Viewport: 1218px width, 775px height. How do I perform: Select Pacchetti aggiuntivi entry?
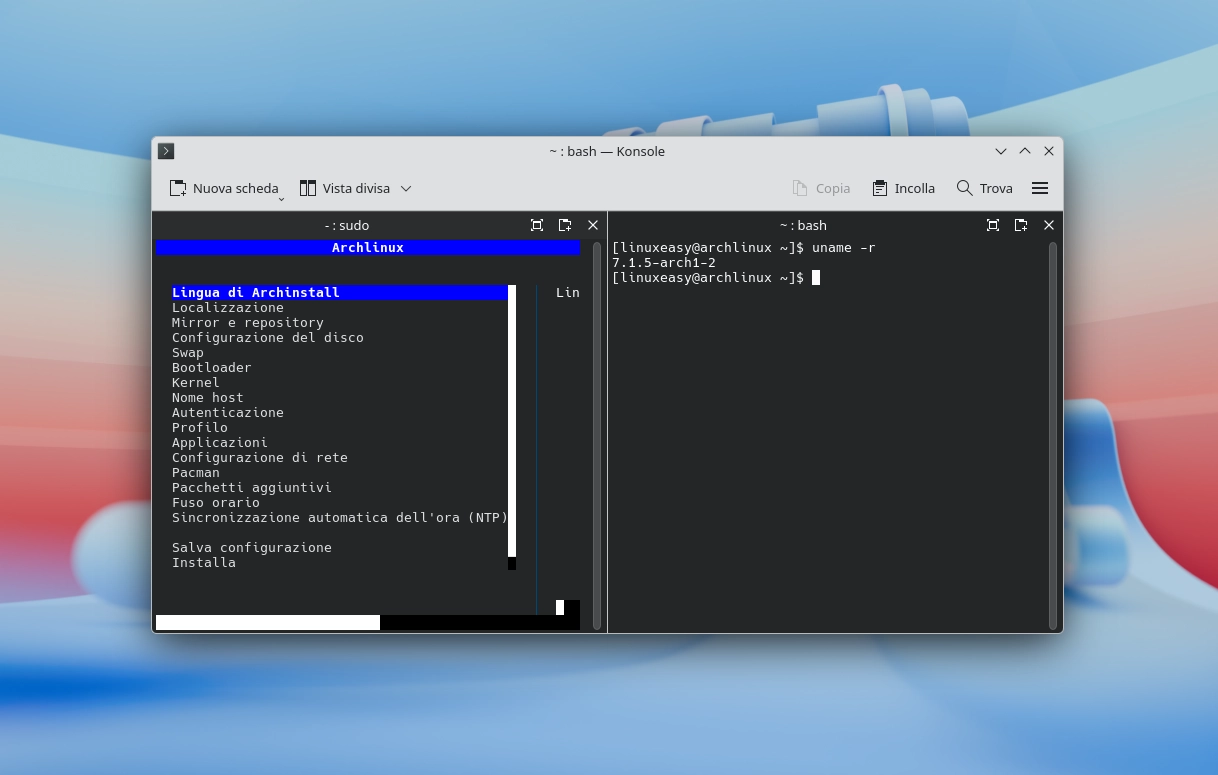(x=252, y=487)
